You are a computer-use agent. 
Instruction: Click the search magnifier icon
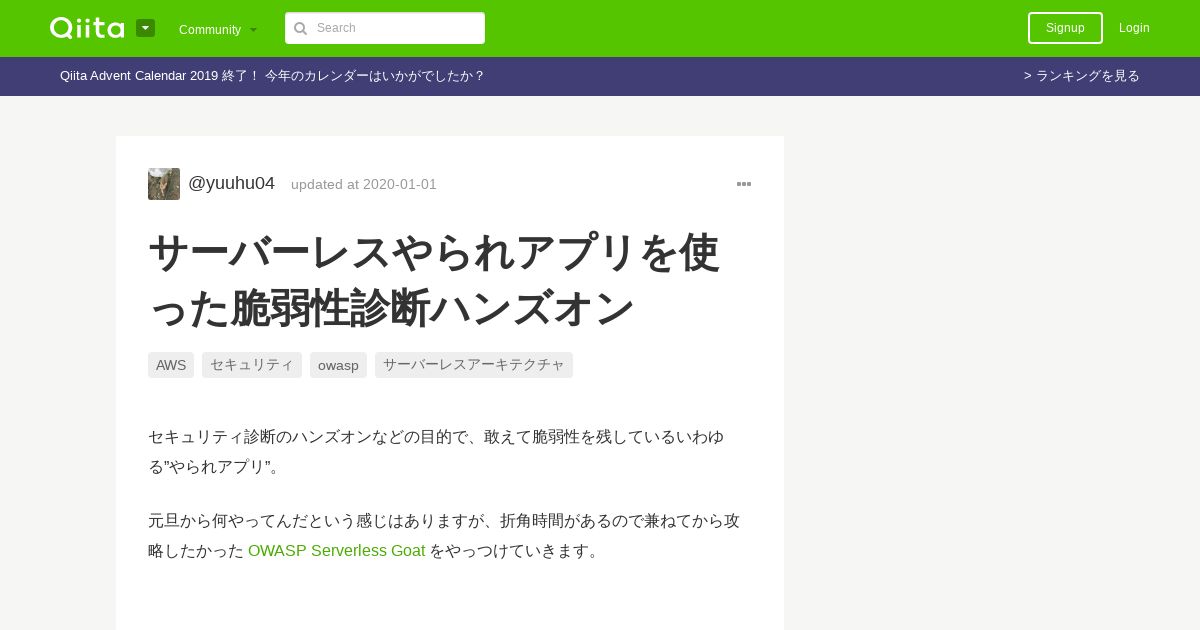300,28
